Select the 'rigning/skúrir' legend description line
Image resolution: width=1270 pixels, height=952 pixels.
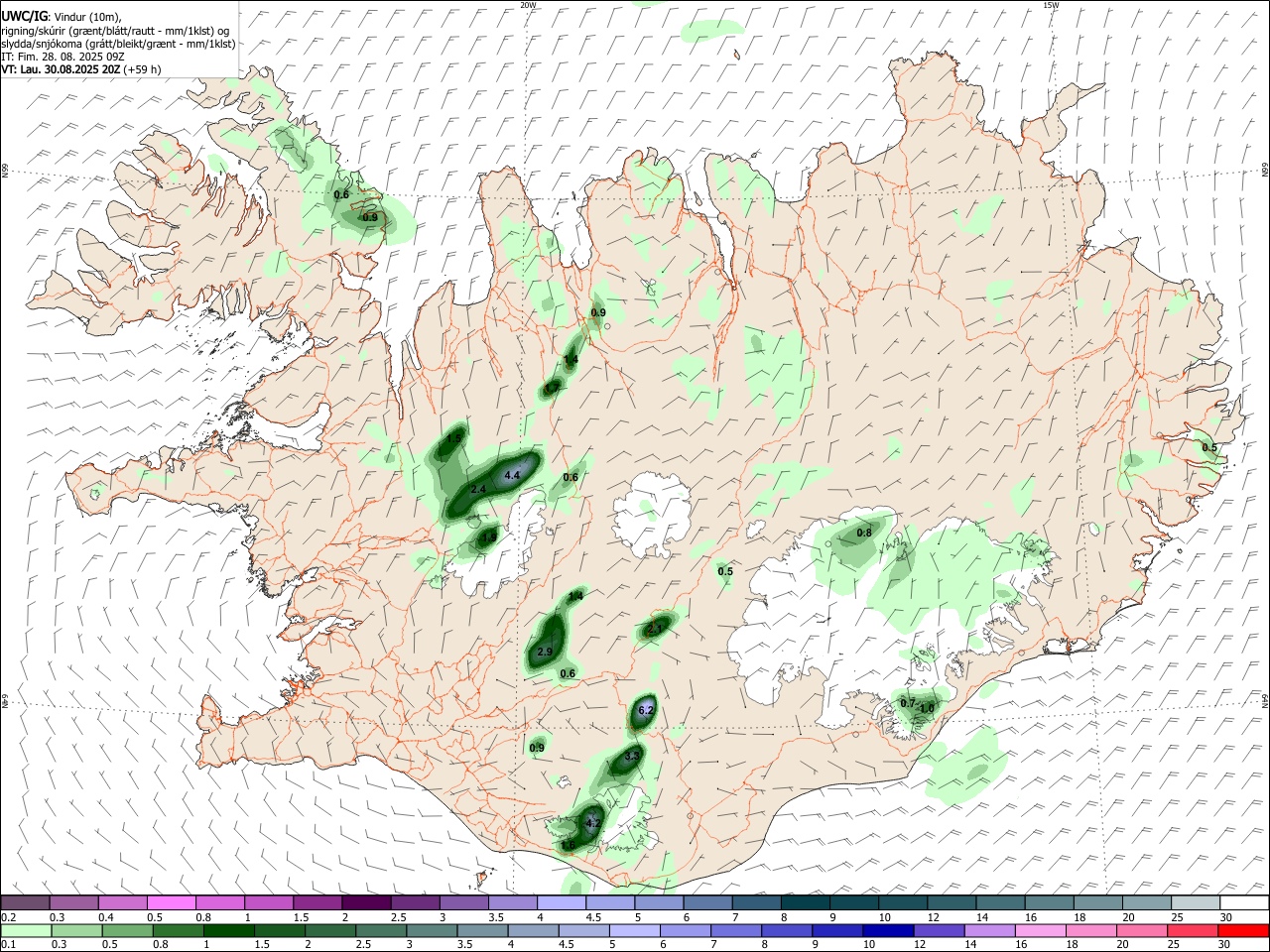[x=115, y=31]
